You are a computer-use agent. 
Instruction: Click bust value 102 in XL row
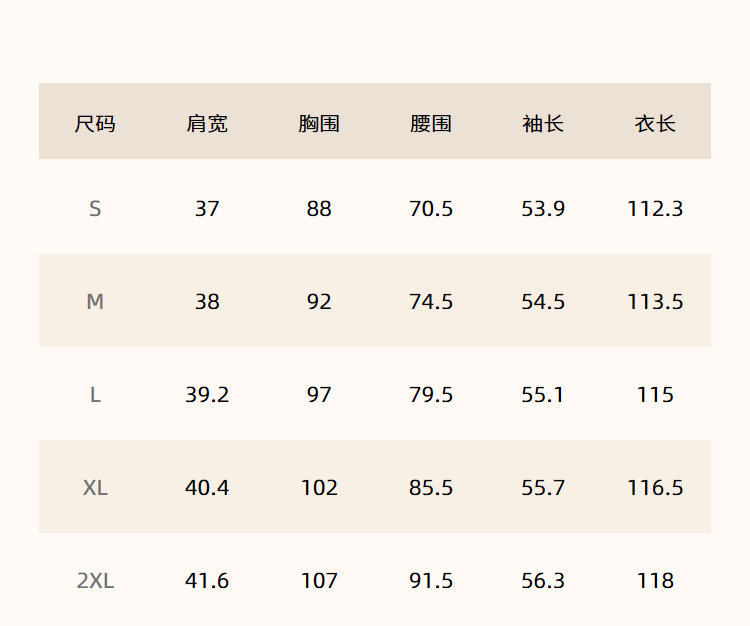click(319, 487)
